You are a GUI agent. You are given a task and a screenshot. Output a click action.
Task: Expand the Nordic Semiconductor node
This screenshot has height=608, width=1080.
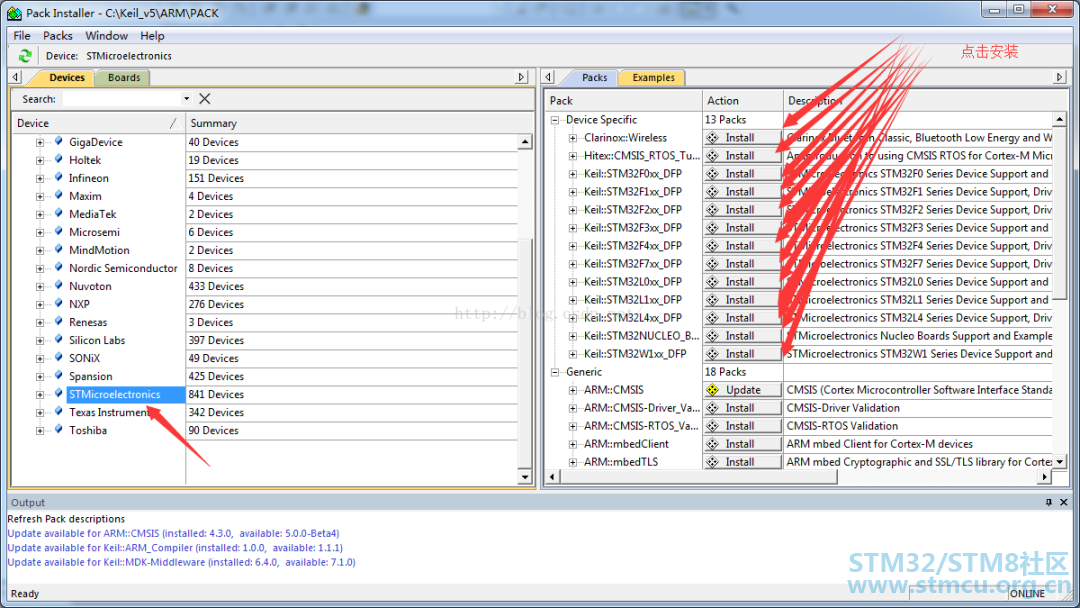pos(40,269)
